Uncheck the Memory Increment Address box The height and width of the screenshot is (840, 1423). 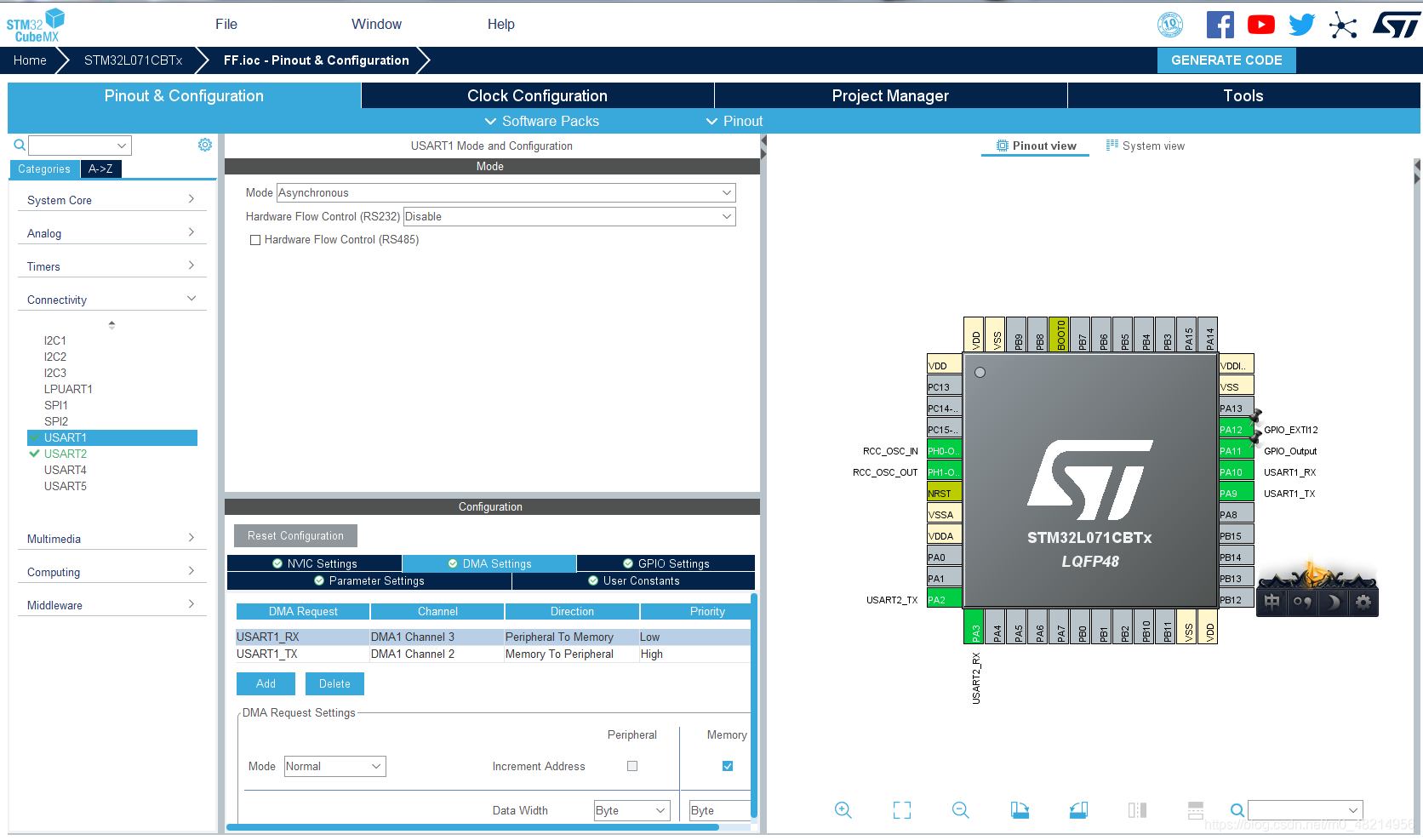tap(728, 766)
